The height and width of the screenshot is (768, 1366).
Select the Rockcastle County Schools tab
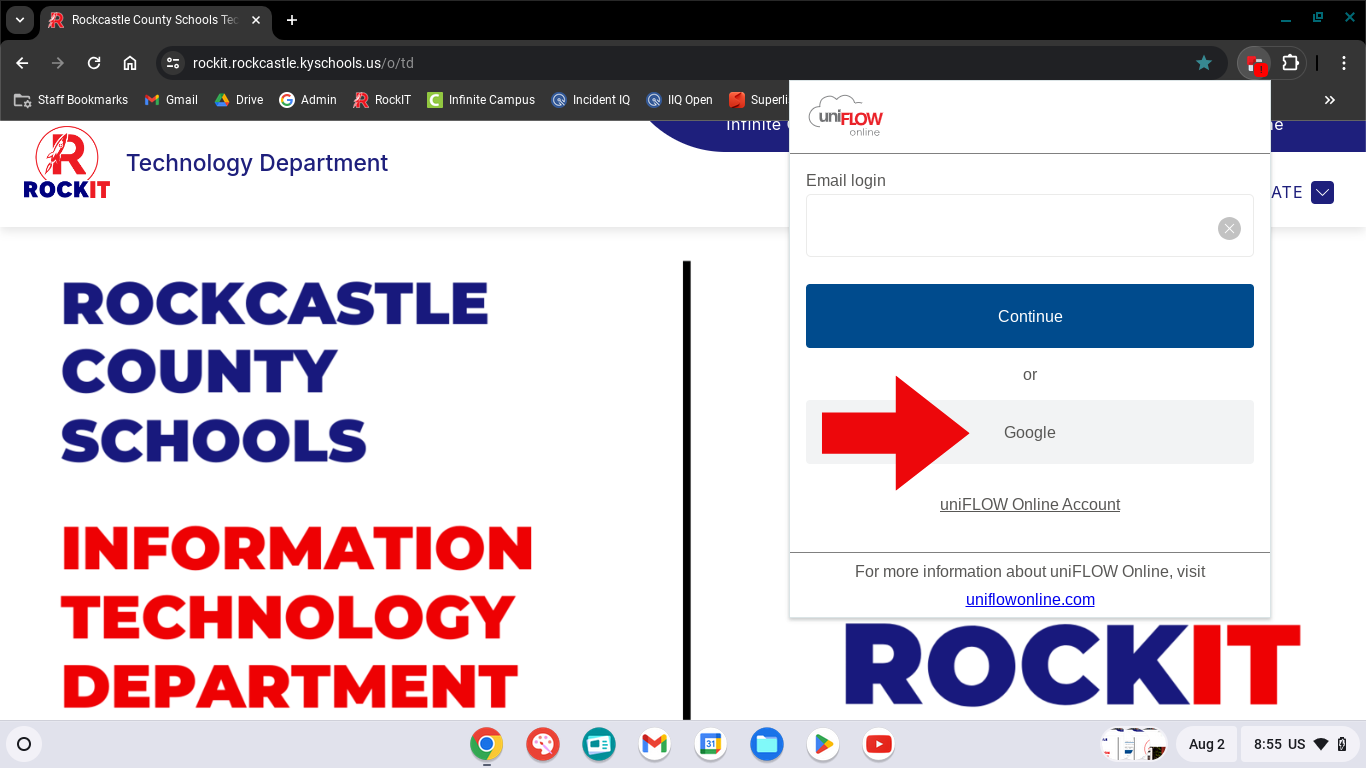[x=155, y=20]
